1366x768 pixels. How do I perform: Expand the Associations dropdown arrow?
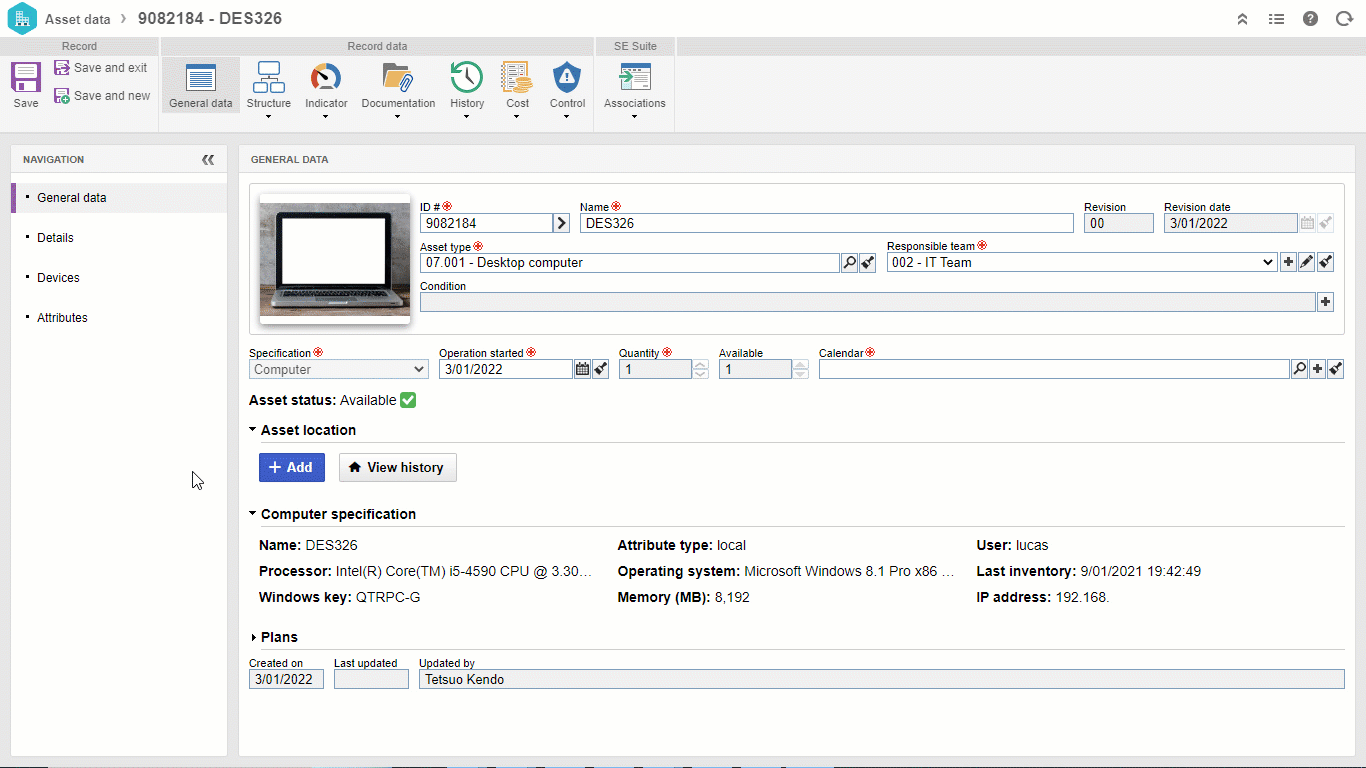(634, 117)
